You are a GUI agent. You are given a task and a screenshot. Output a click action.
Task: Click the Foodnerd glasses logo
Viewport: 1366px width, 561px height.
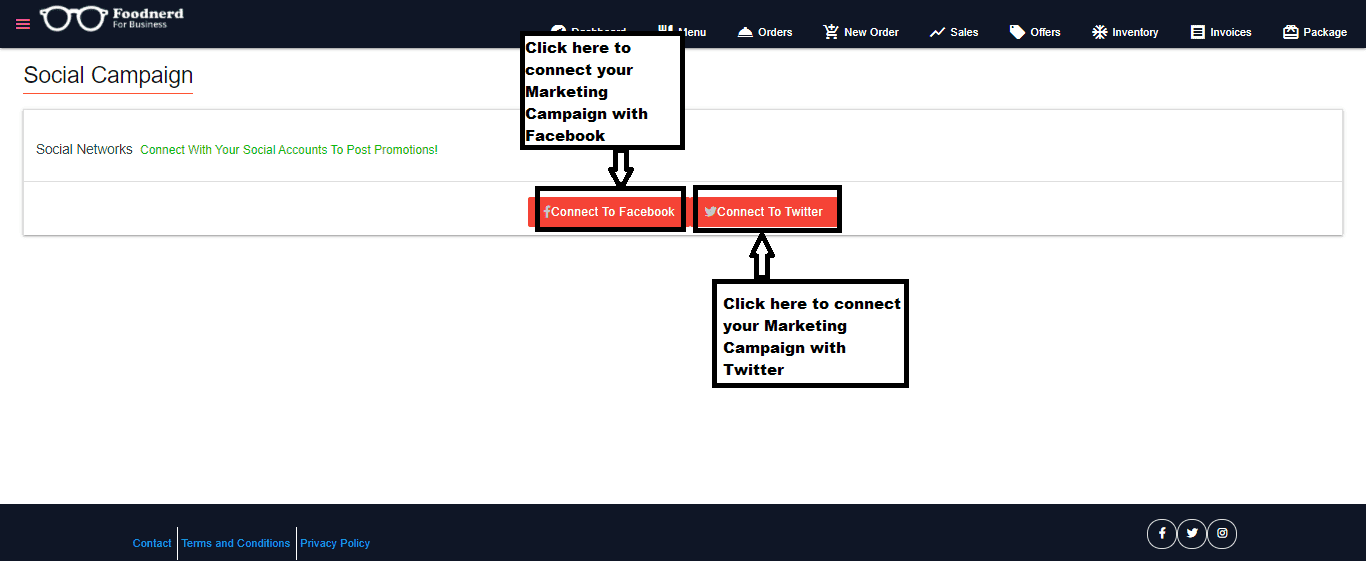tap(73, 18)
